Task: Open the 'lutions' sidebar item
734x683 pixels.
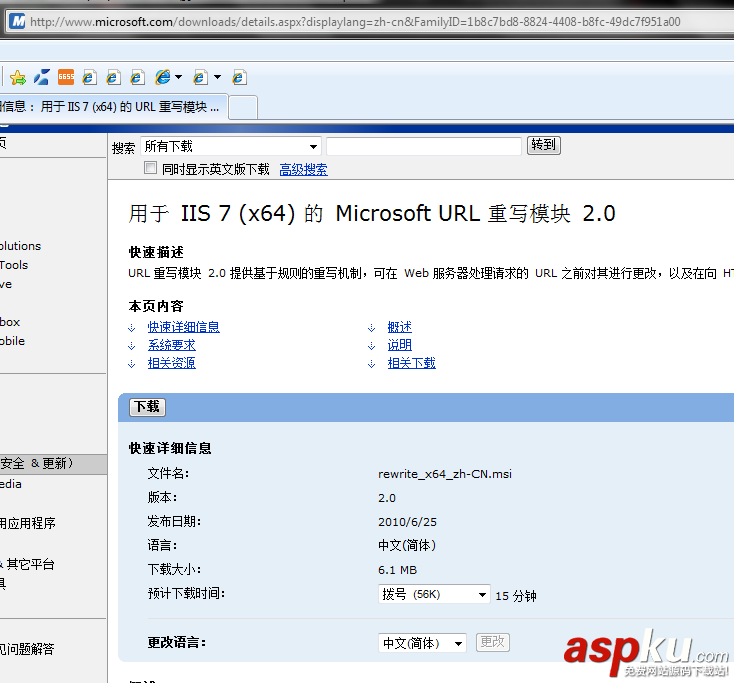Action: pos(21,246)
